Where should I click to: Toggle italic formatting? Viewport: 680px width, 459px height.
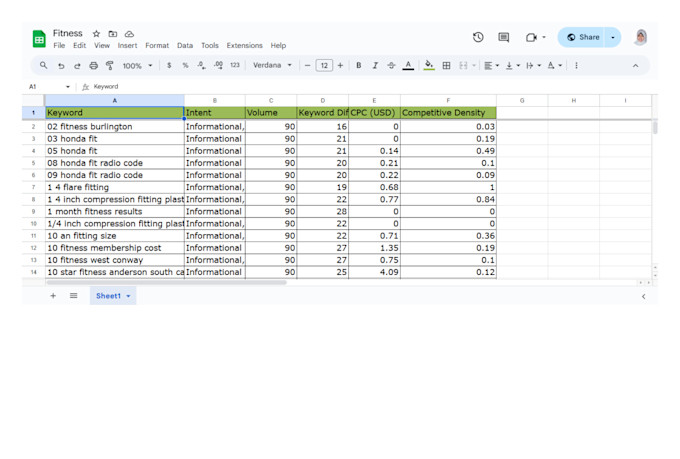click(x=375, y=66)
